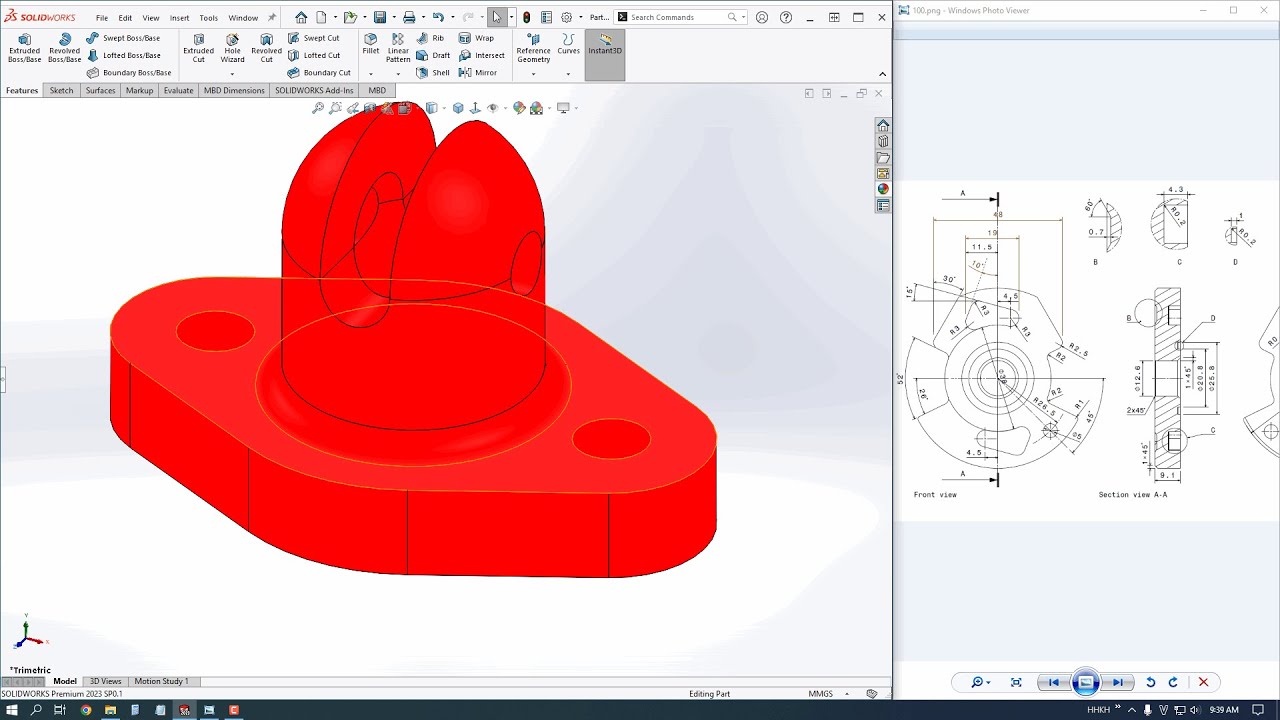Expand the Curves dropdown arrow
The width and height of the screenshot is (1280, 720).
(568, 73)
